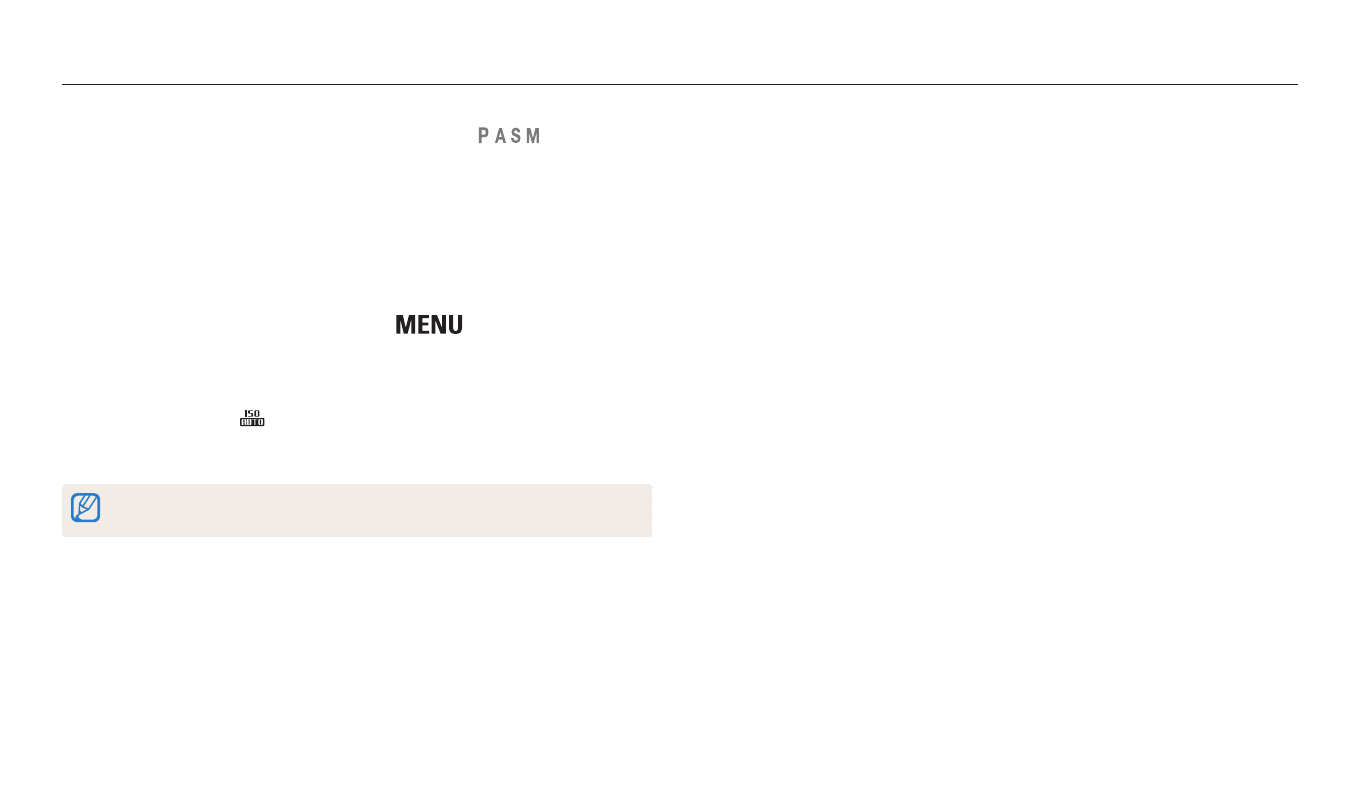Pick the final M (Manual) mode letter in PASM
Viewport: 1361px width, 794px height.
[x=534, y=136]
